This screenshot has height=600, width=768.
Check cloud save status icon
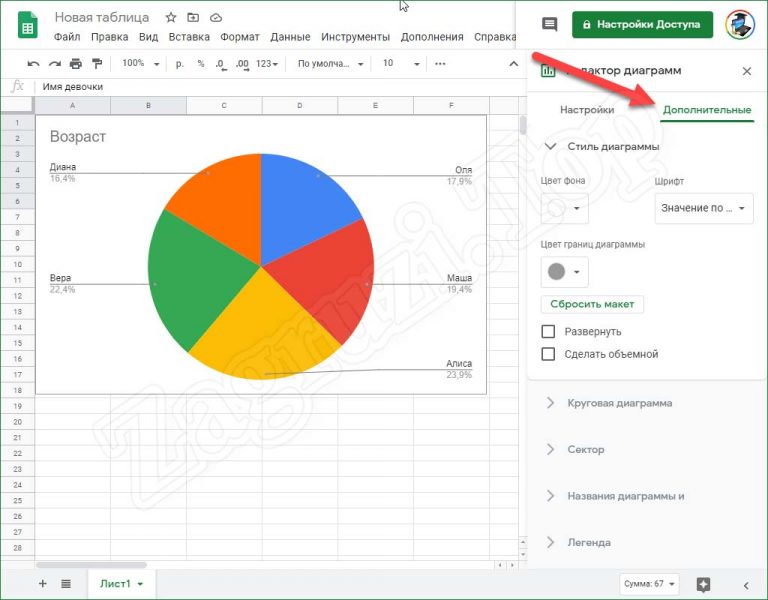click(x=216, y=18)
